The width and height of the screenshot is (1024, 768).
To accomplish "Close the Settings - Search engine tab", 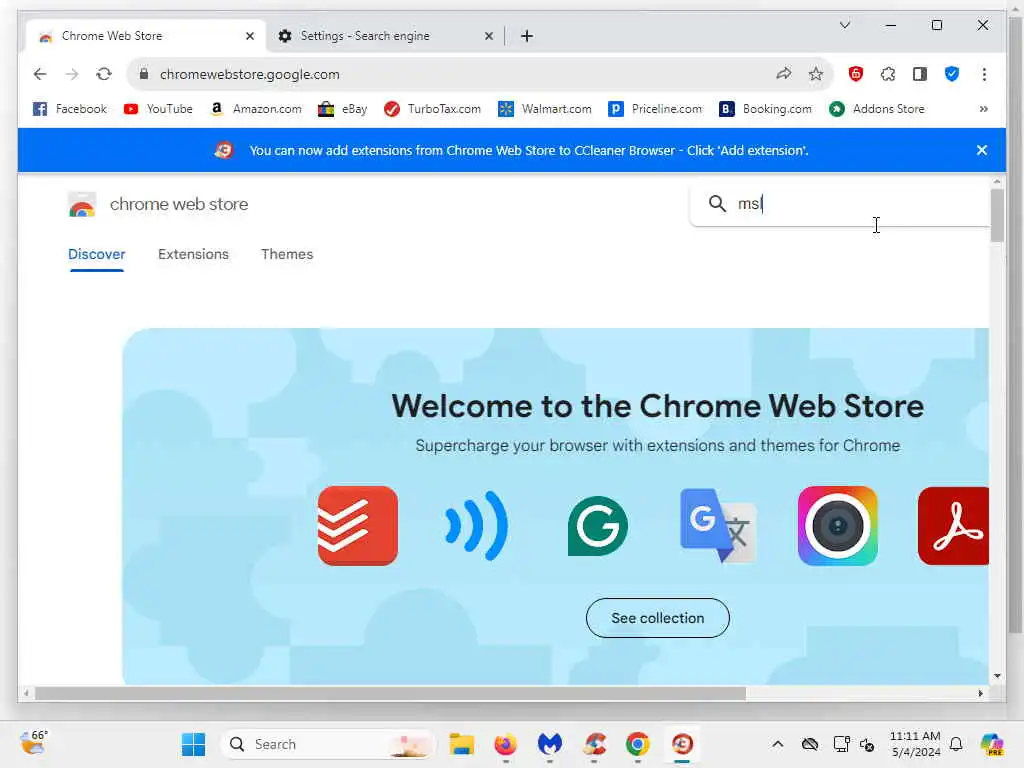I will [488, 36].
